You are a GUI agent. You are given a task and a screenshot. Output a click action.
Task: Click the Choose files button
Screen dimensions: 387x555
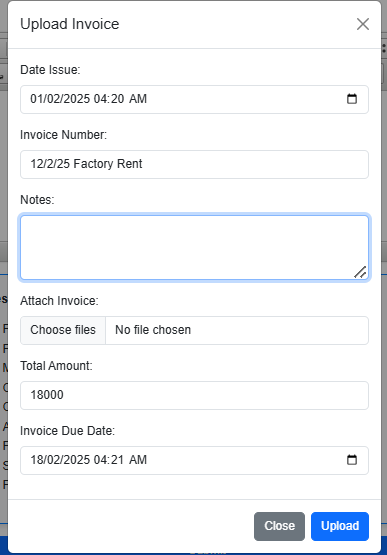[x=63, y=330]
